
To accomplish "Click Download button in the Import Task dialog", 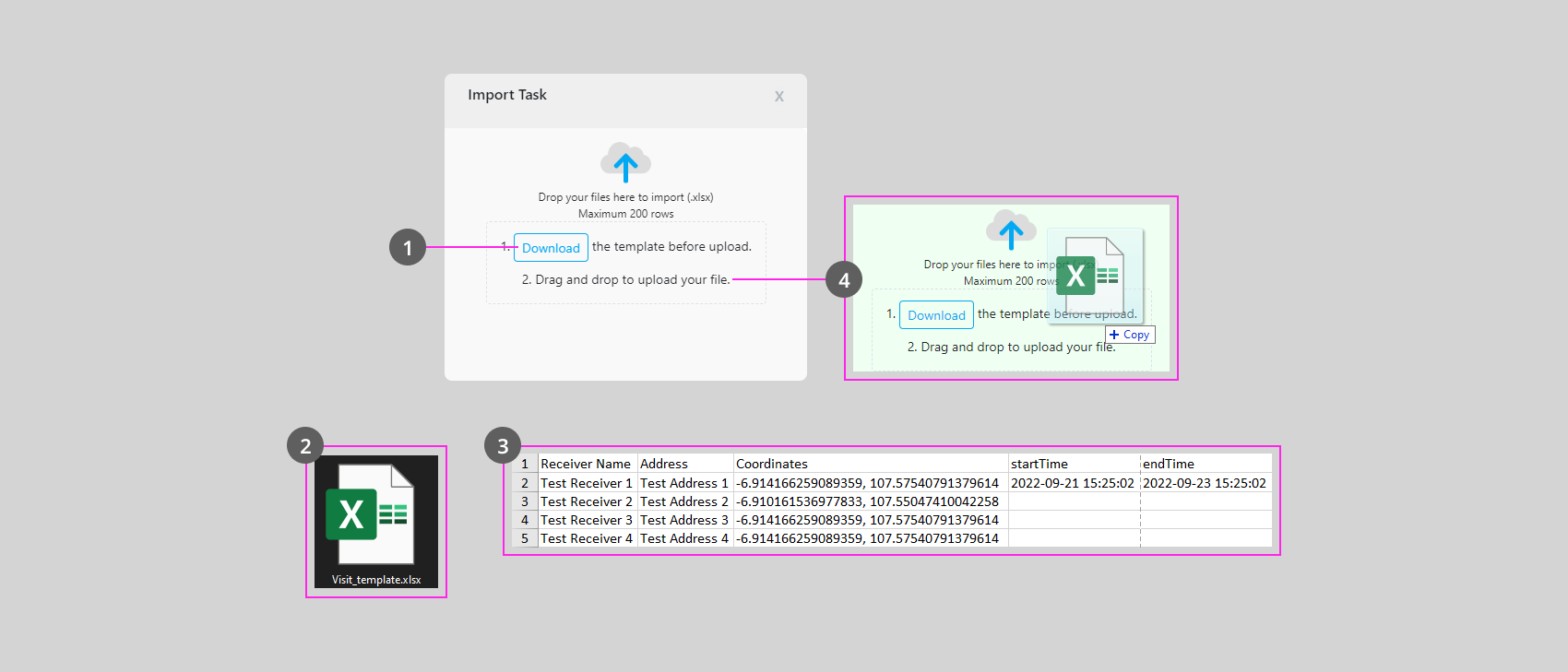I will pos(551,248).
